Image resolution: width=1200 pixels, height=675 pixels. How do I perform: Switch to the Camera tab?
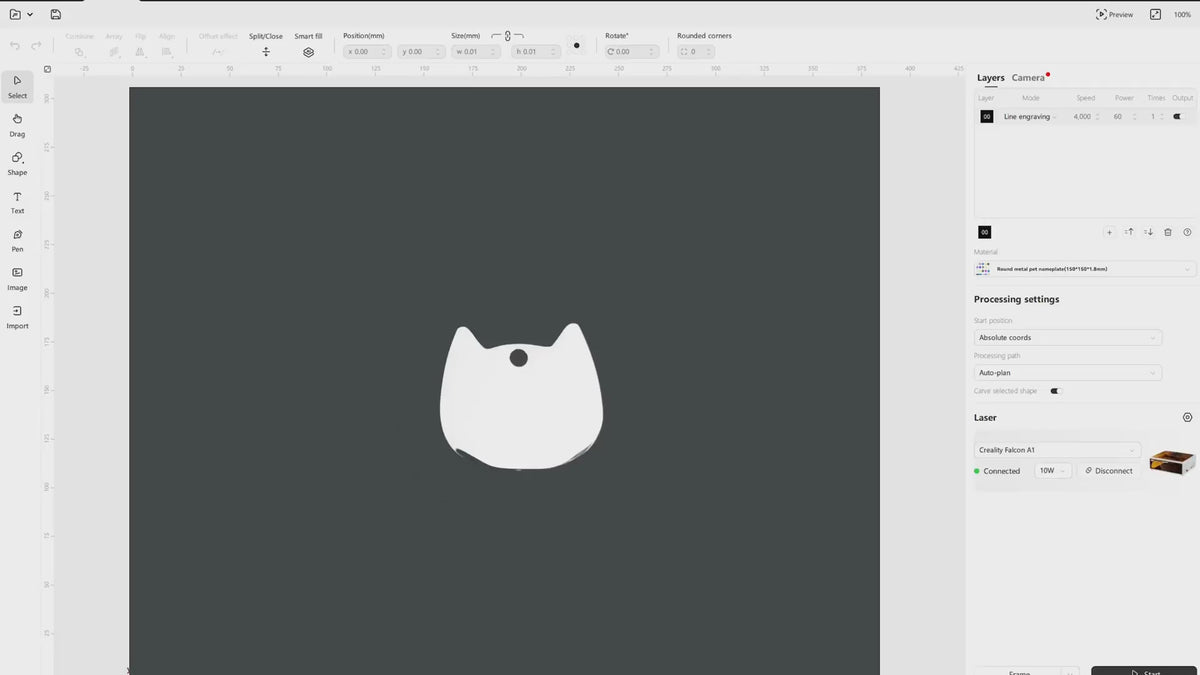point(1027,78)
